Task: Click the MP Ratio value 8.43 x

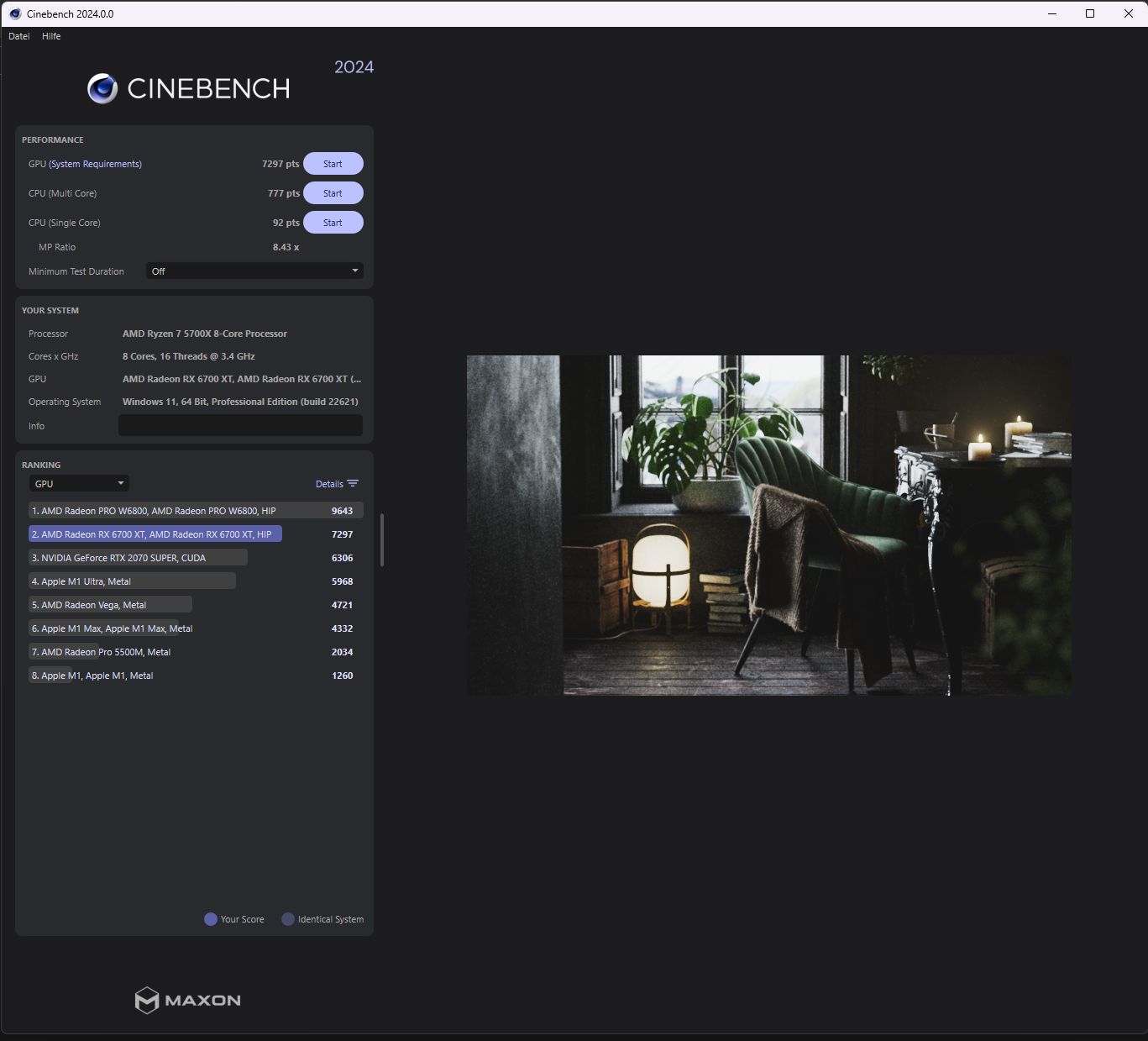Action: click(x=286, y=247)
